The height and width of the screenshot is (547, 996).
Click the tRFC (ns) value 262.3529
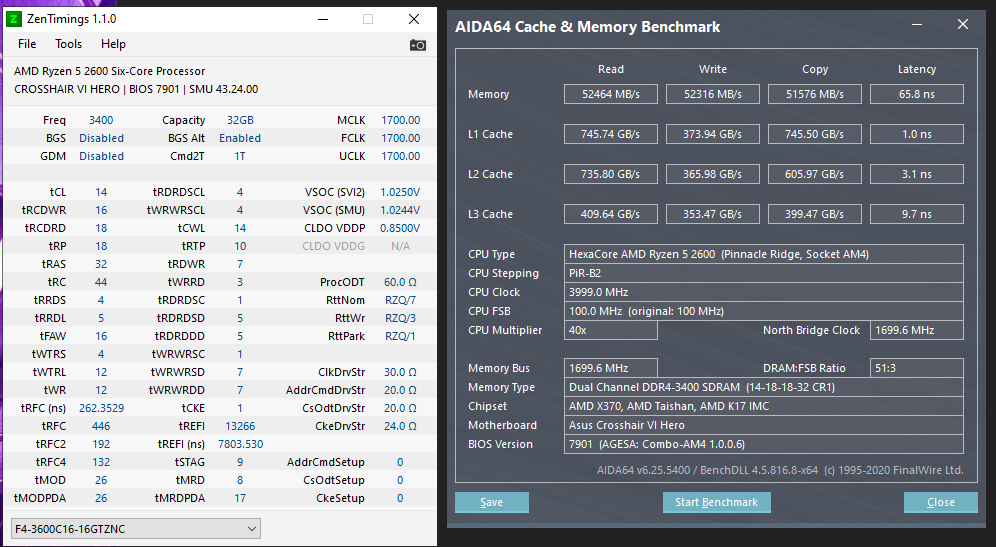101,408
